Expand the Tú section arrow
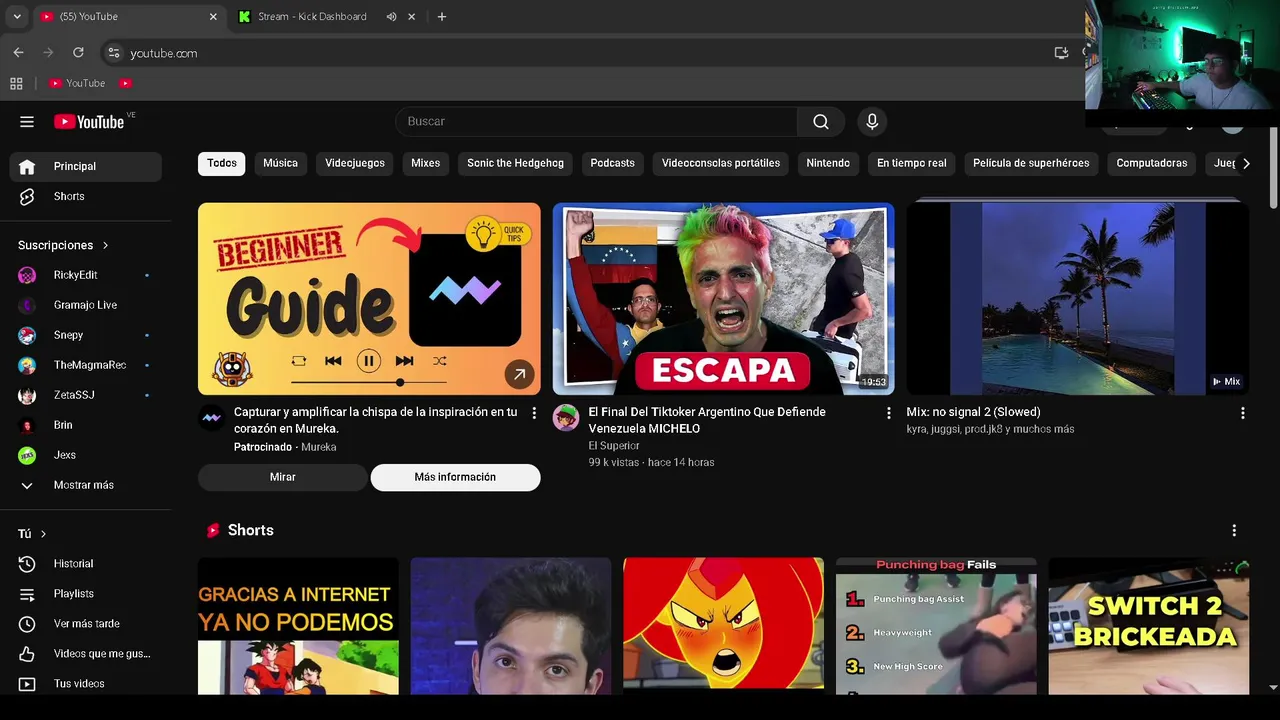The width and height of the screenshot is (1280, 720). coord(43,534)
